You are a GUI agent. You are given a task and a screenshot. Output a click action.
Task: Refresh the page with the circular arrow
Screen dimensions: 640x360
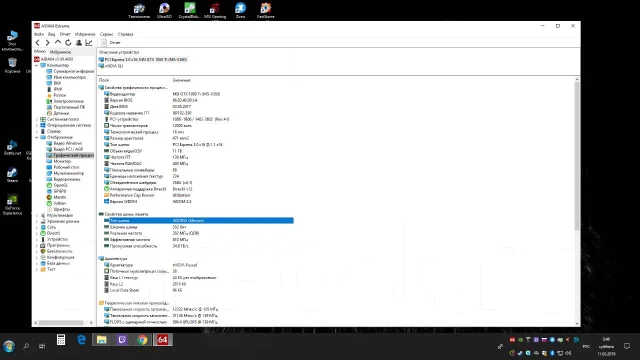(x=68, y=42)
